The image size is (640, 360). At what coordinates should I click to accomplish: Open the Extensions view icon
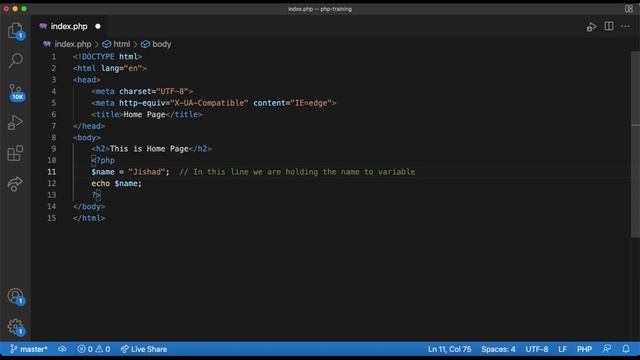pyautogui.click(x=16, y=153)
